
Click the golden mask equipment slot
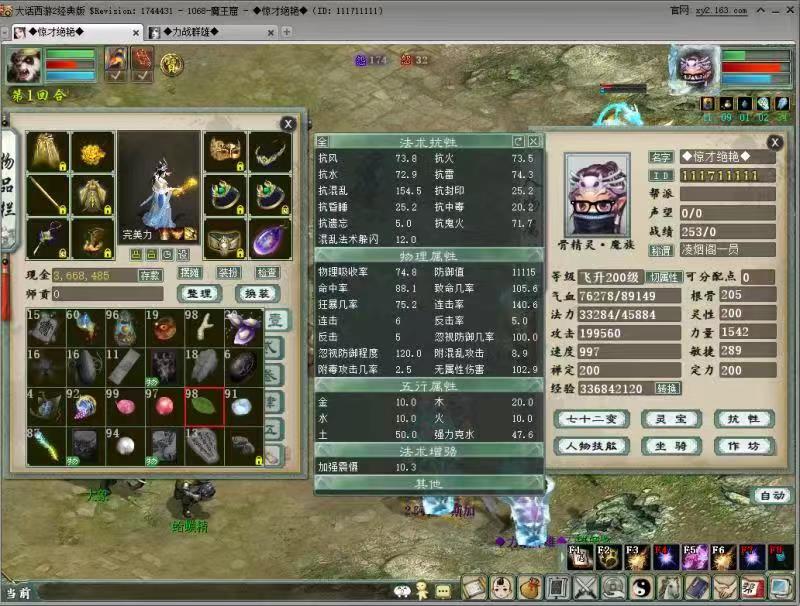pos(225,152)
